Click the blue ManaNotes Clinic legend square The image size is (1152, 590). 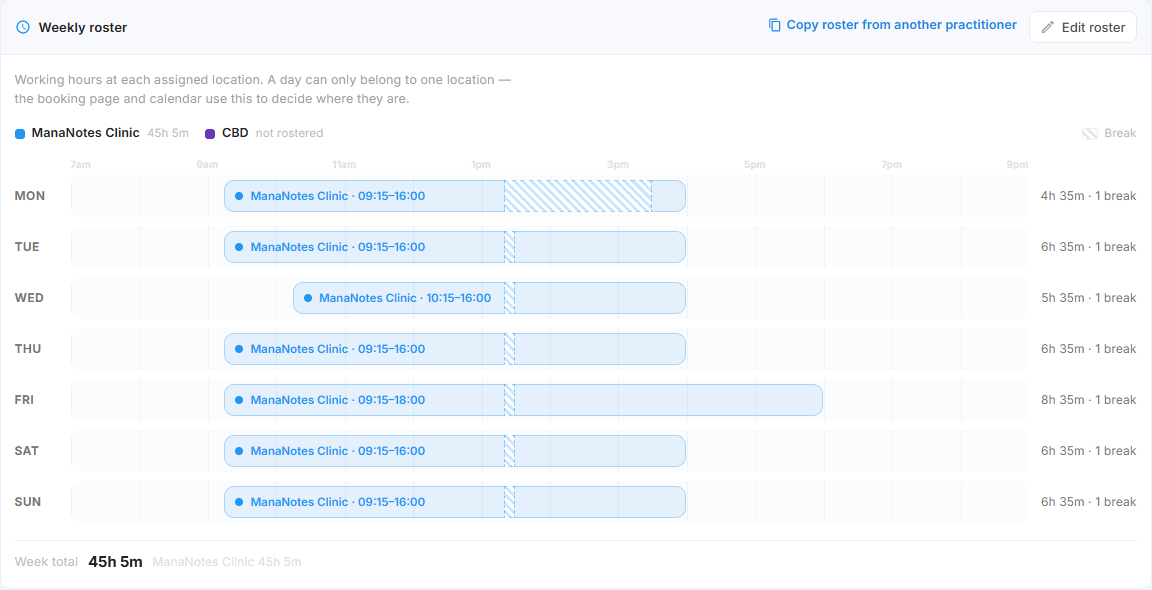(x=20, y=134)
